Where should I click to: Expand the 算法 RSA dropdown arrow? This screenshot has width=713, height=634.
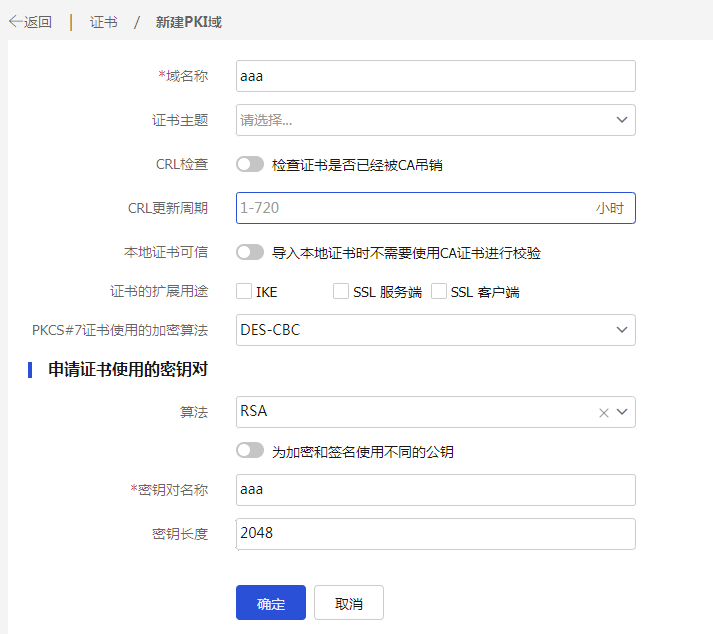point(622,412)
